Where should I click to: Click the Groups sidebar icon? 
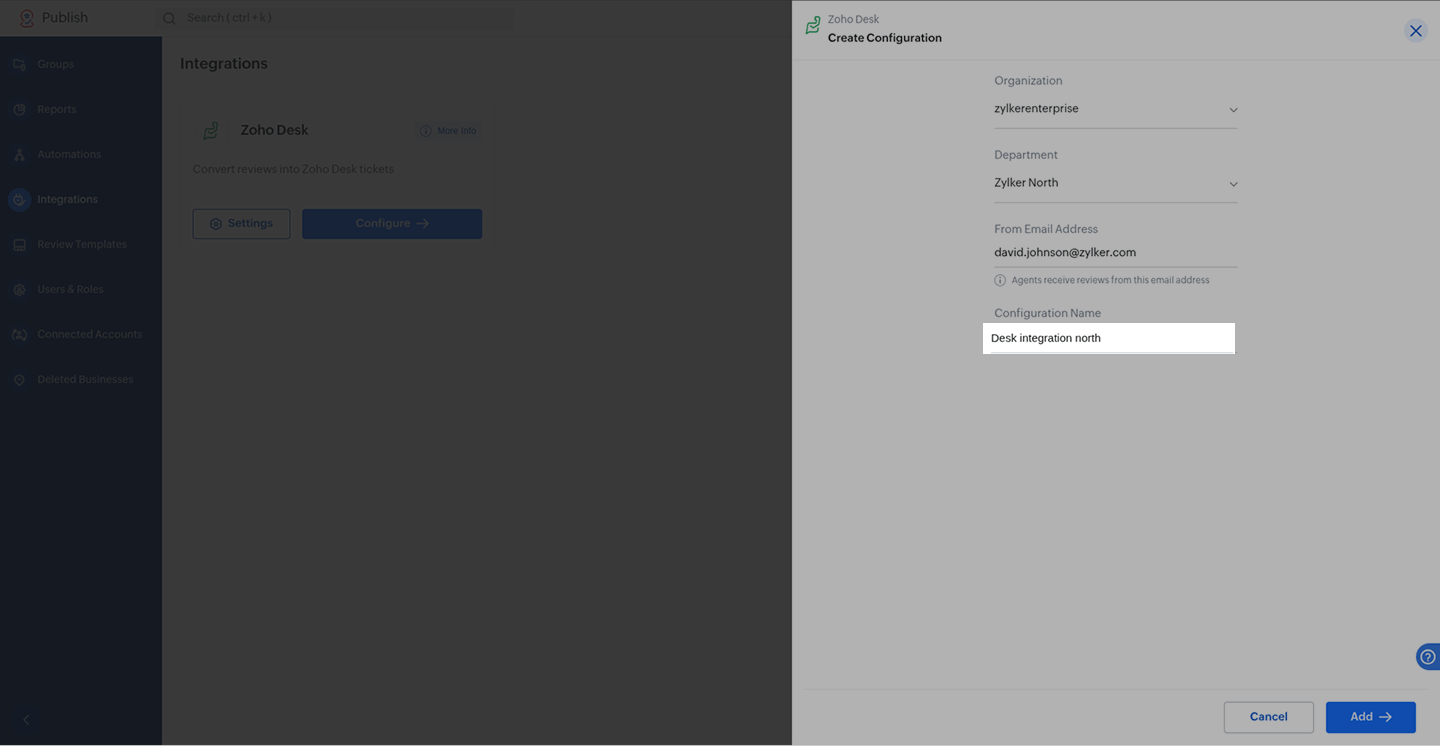[19, 64]
